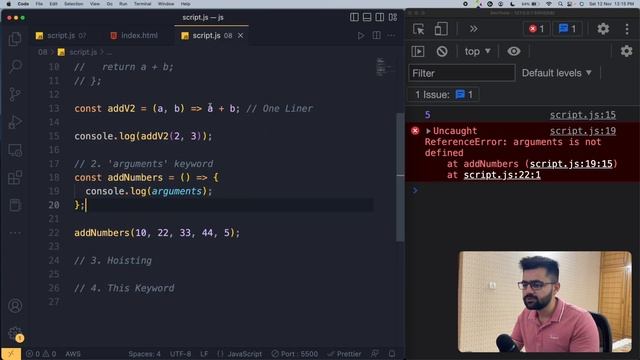This screenshot has height=360, width=640.
Task: Split the editor to the right
Action: pos(376,36)
